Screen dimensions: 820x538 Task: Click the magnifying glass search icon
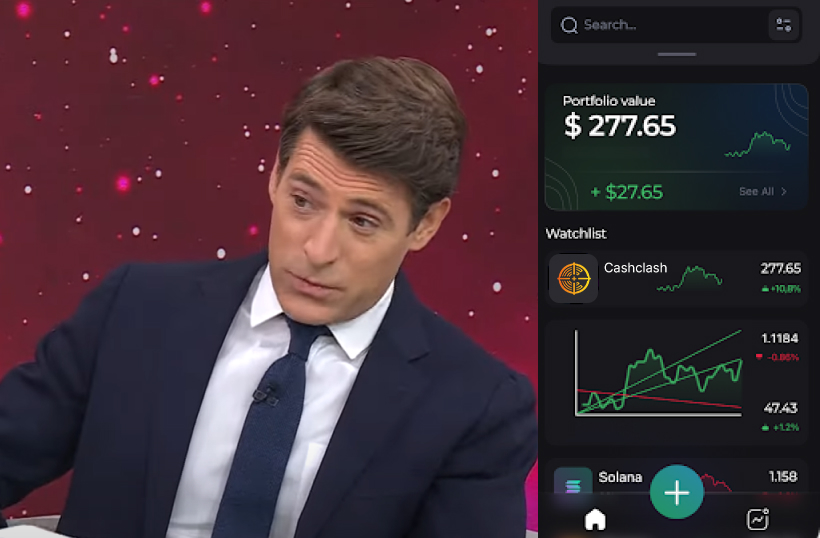(569, 25)
